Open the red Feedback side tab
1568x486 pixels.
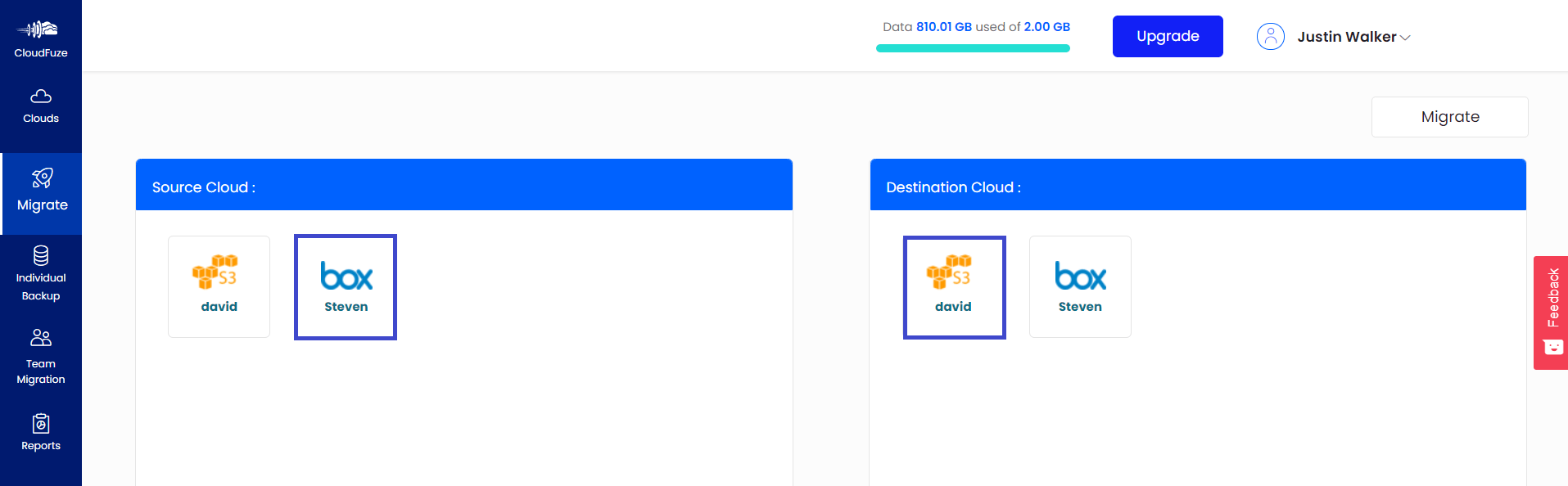pos(1551,313)
